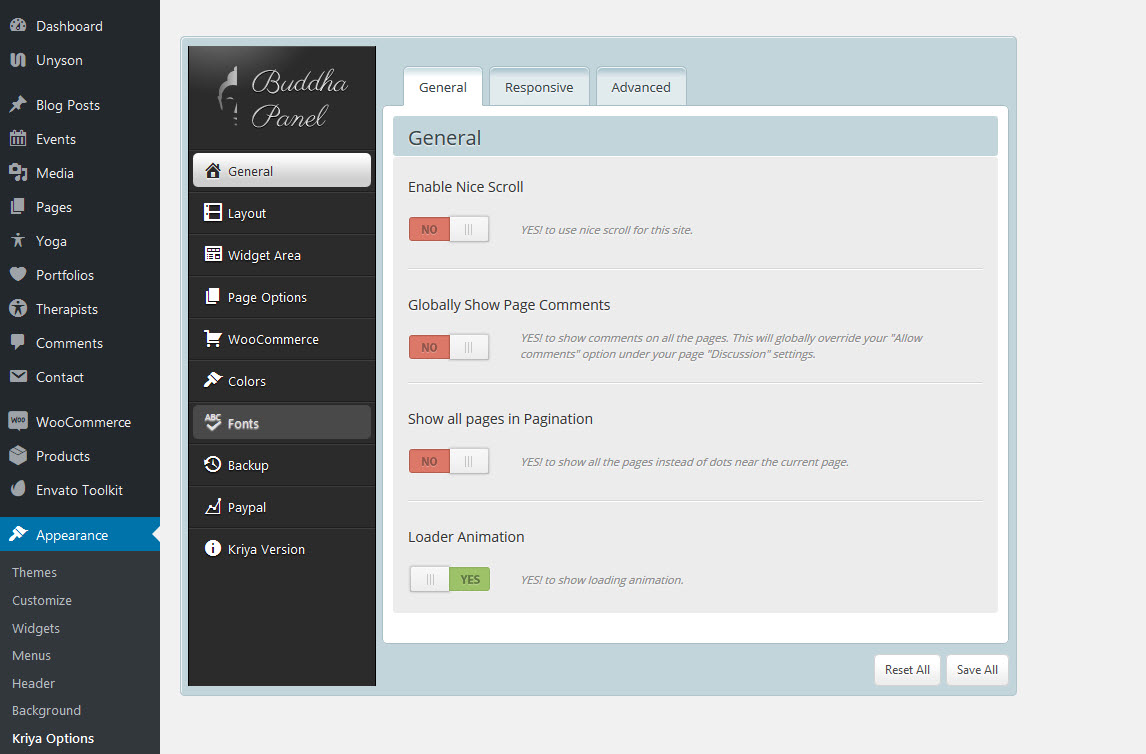1146x754 pixels.
Task: Open Kriya Options from the sidebar
Action: pos(52,738)
